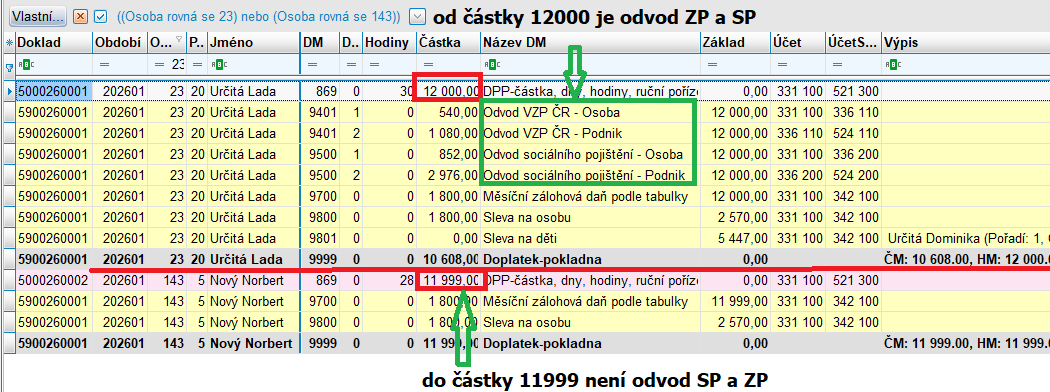This screenshot has width=1050, height=392.
Task: Click the row header of the Sleva na děti row
Action: 9,239
